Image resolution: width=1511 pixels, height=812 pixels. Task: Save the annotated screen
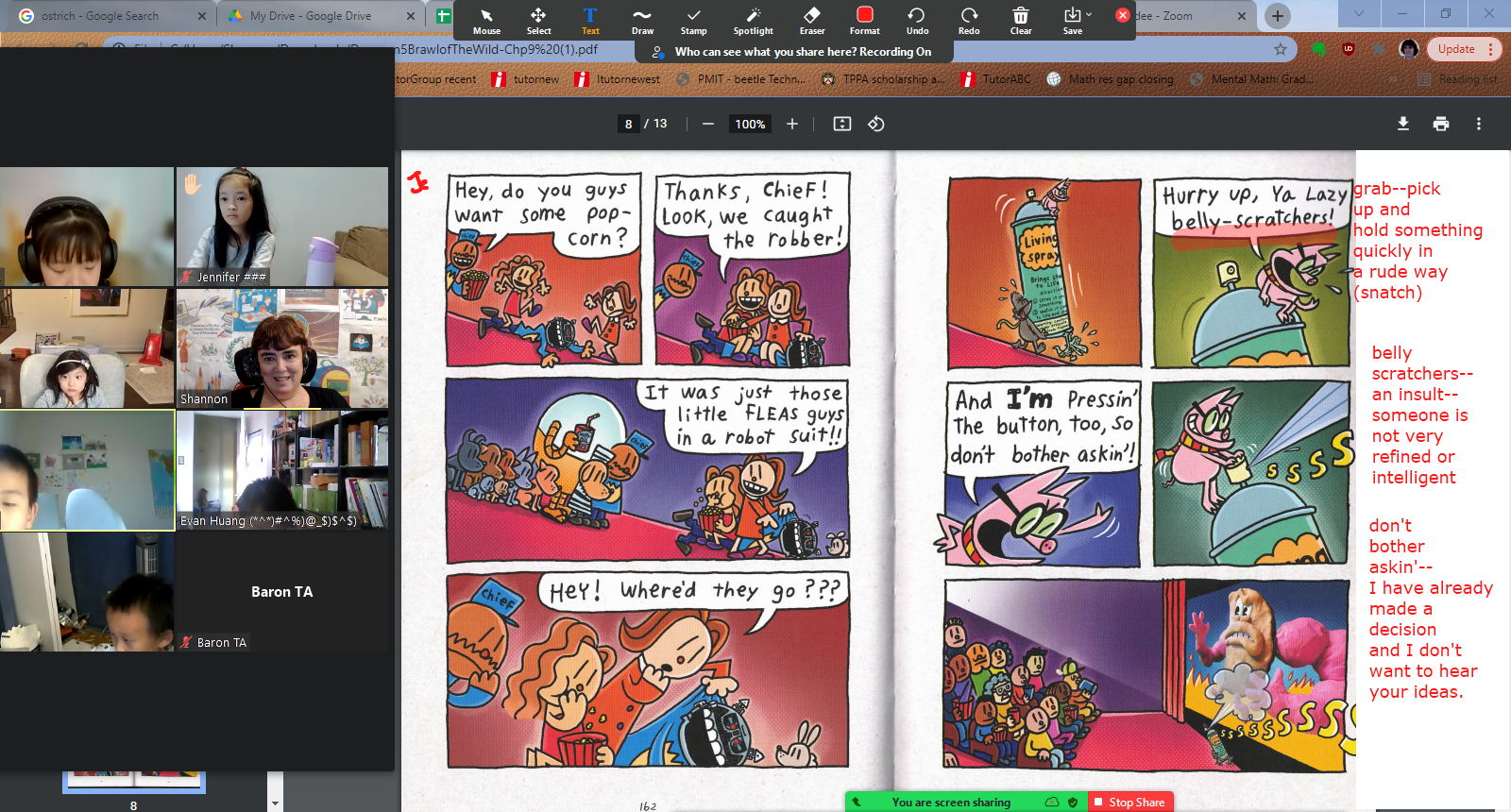click(x=1072, y=21)
